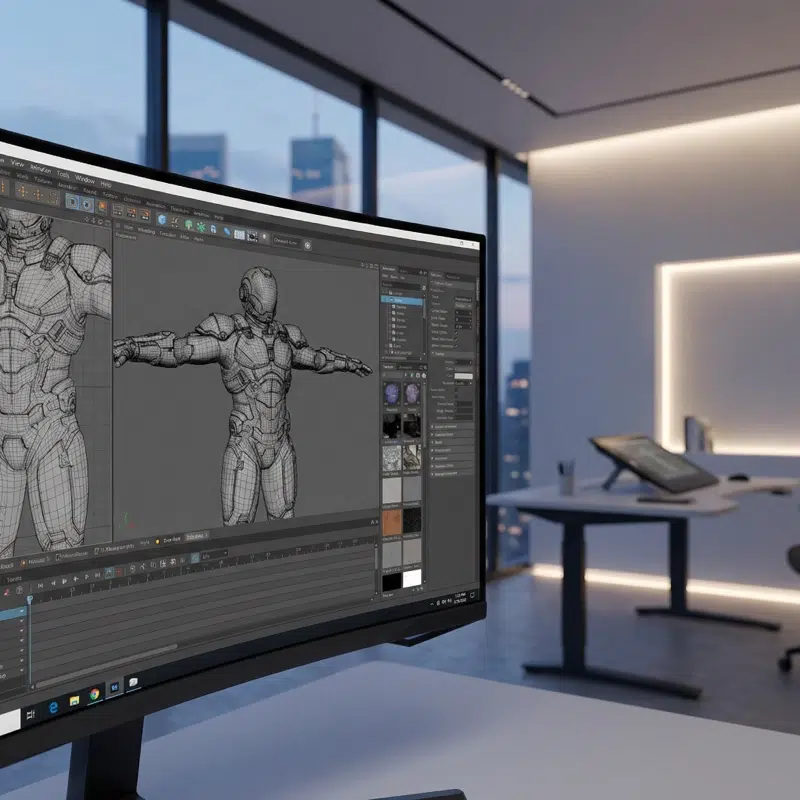Click the blue capsule deformer icon

[x=227, y=232]
